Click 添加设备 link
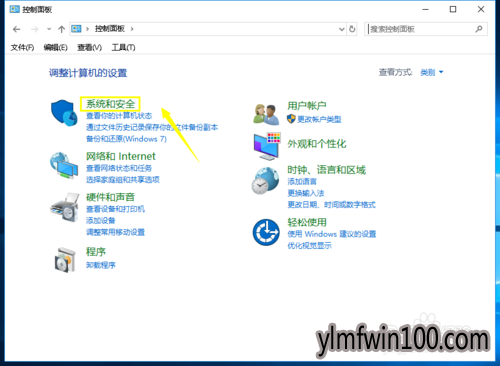The width and height of the screenshot is (500, 366). pos(101,221)
